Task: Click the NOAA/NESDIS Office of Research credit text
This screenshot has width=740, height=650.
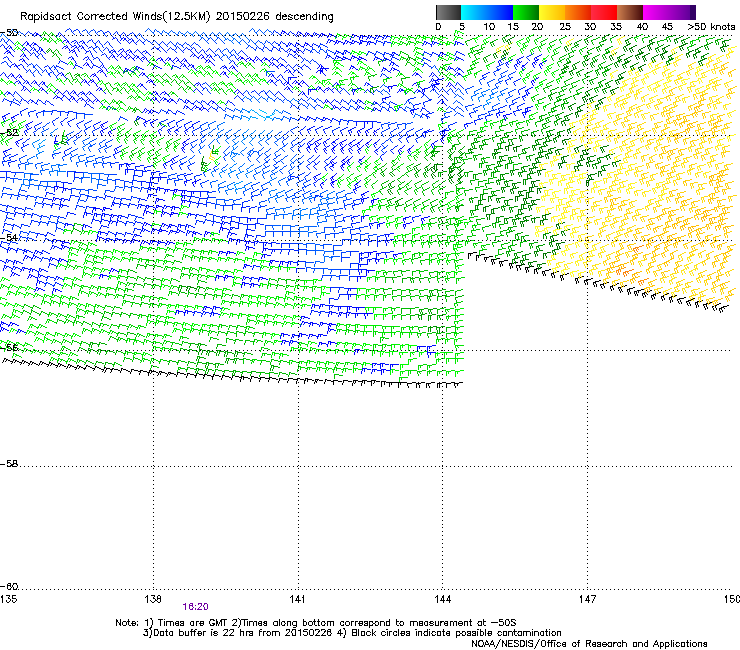Action: [x=589, y=644]
